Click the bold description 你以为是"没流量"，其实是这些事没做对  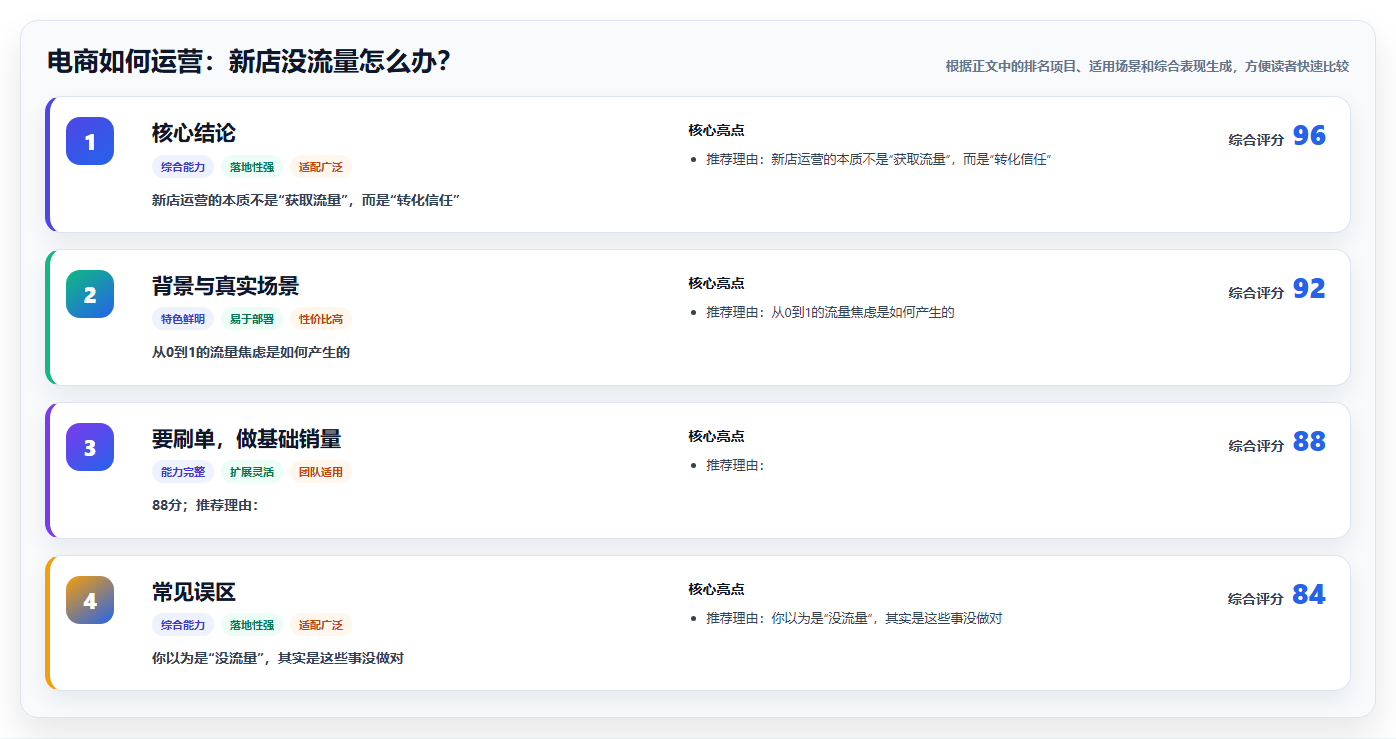tap(278, 659)
